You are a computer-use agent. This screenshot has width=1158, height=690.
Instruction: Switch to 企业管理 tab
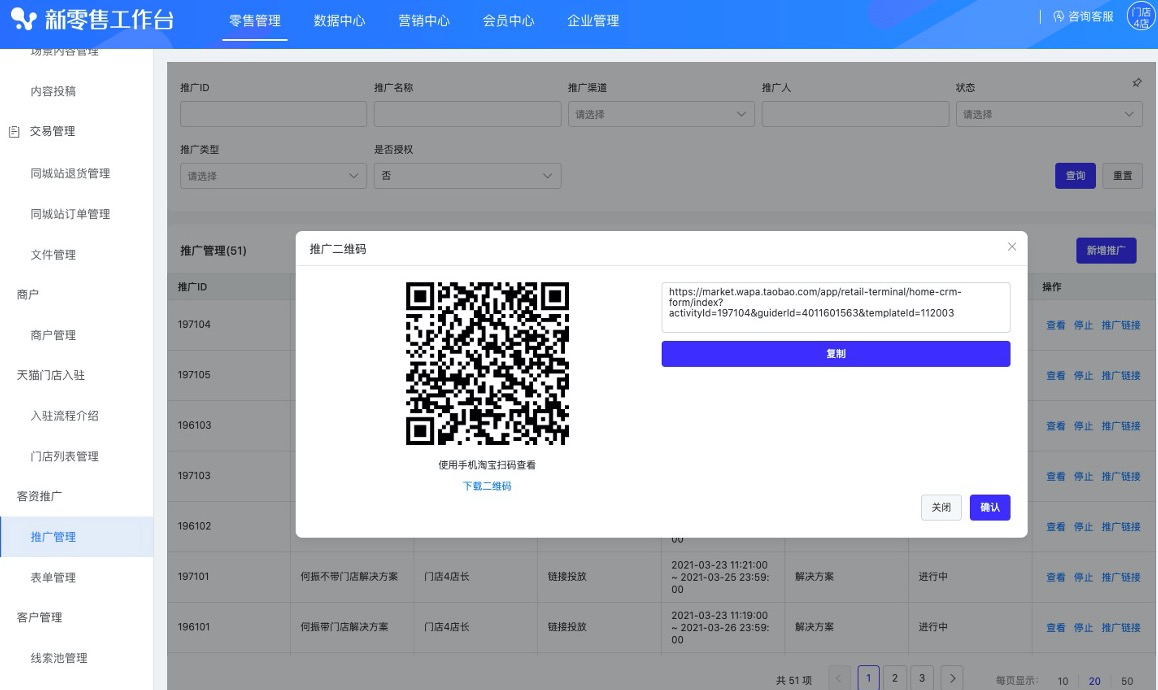tap(593, 21)
